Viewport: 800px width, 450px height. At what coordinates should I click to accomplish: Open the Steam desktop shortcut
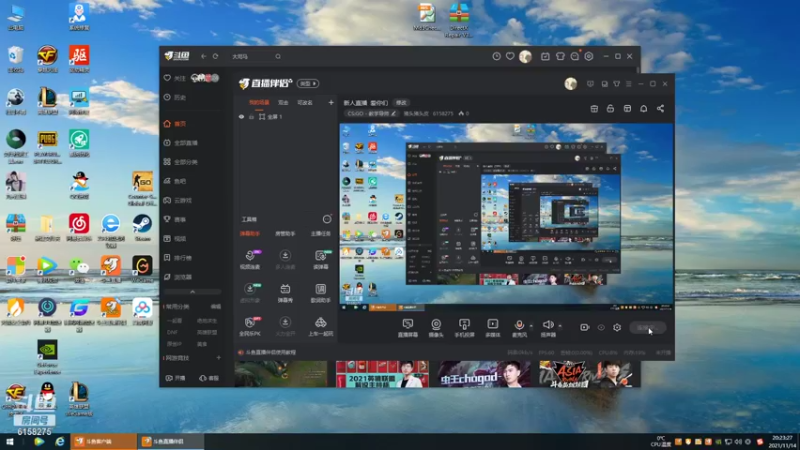[x=142, y=228]
